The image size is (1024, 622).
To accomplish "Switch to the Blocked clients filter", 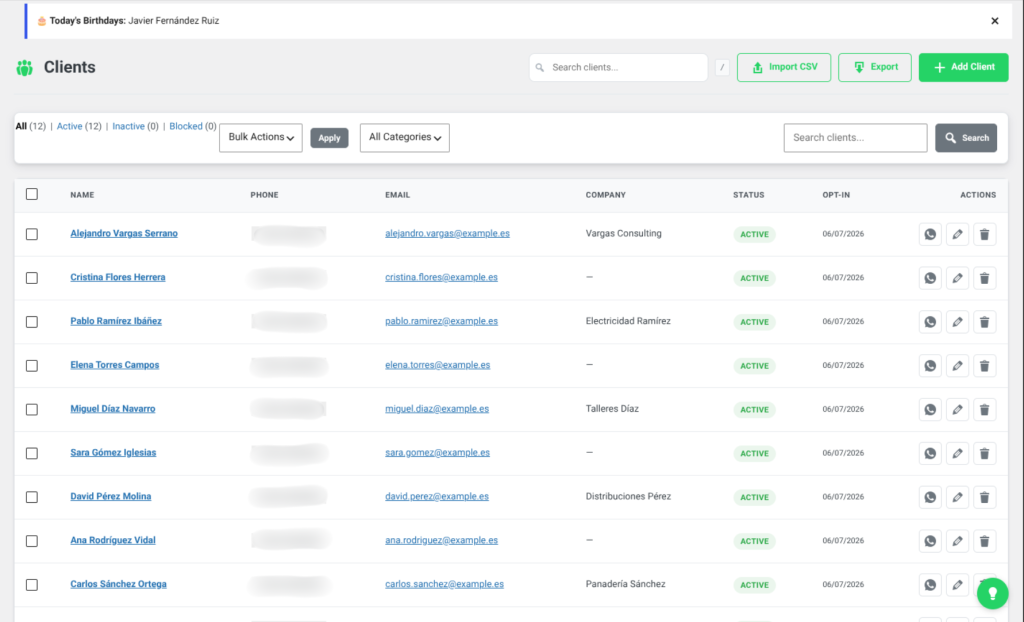I will pos(185,126).
